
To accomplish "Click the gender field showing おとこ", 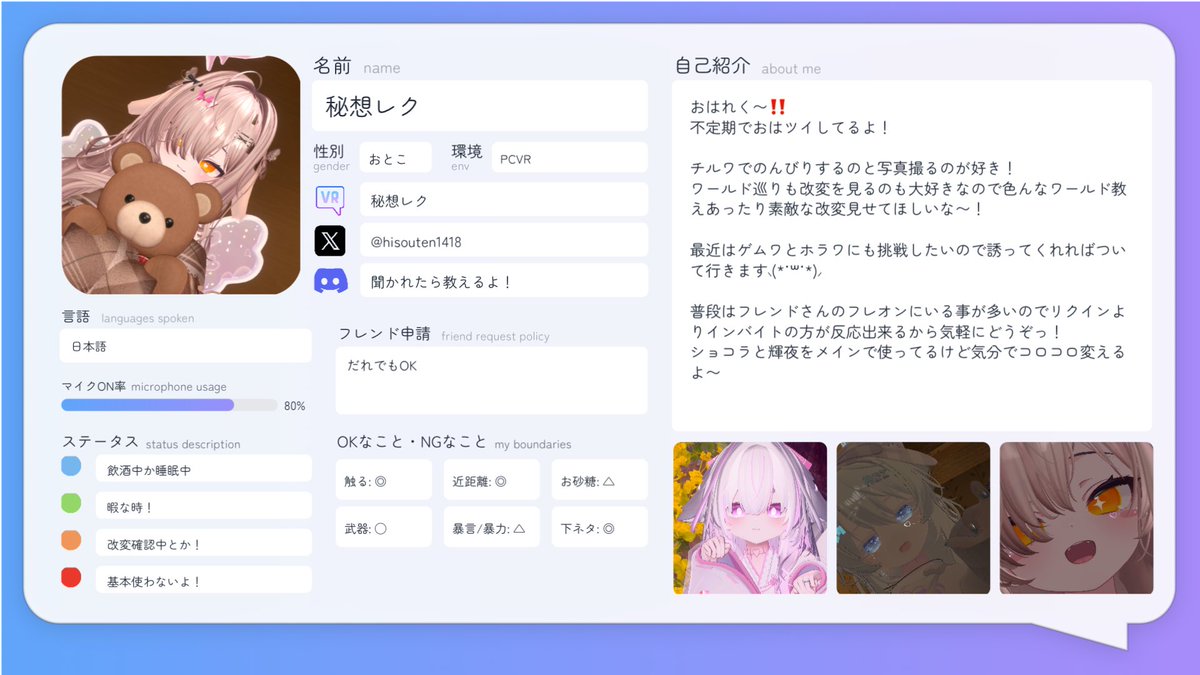I will tap(396, 158).
